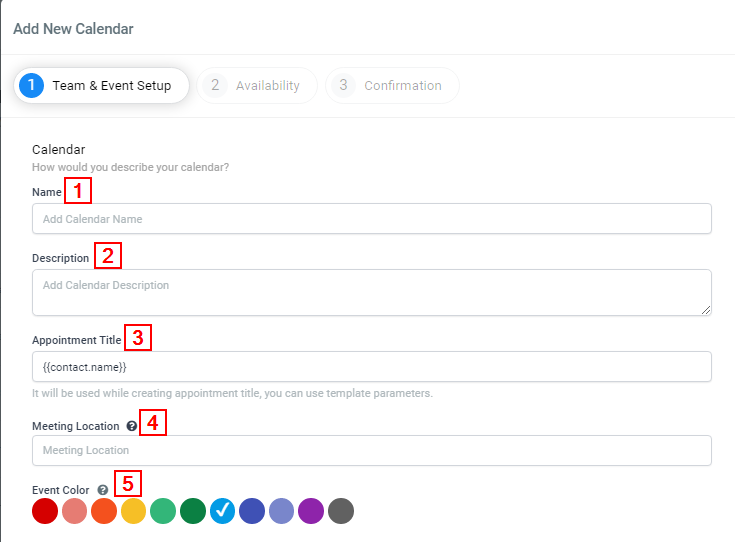Pick the indigo event color swatch
Viewport: 735px width, 542px height.
252,511
